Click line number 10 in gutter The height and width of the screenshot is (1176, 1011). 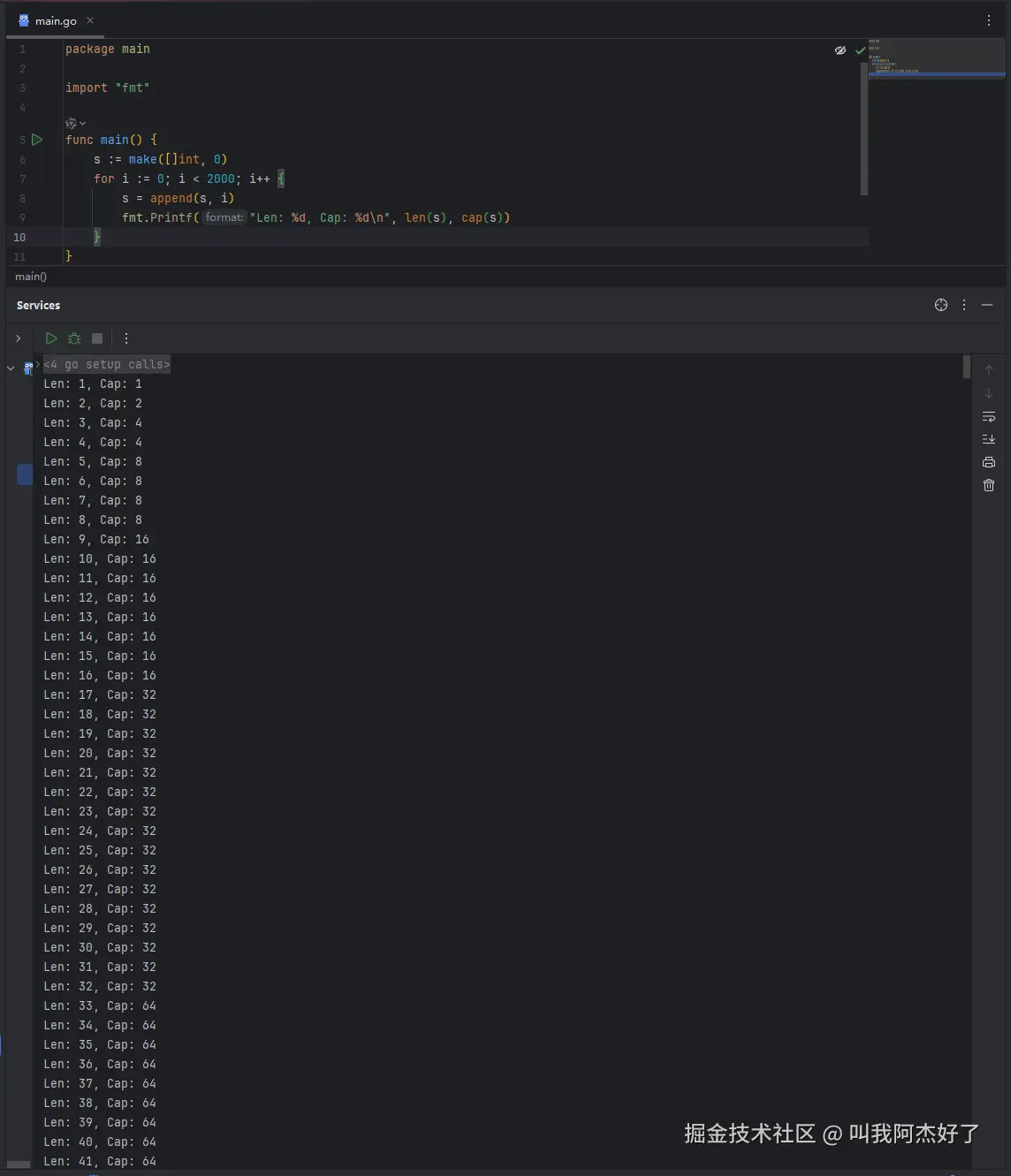pyautogui.click(x=19, y=237)
